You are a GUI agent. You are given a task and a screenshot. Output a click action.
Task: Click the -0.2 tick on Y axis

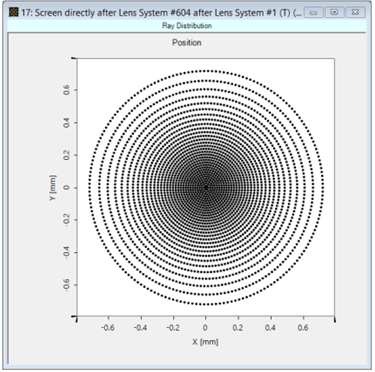pos(67,220)
